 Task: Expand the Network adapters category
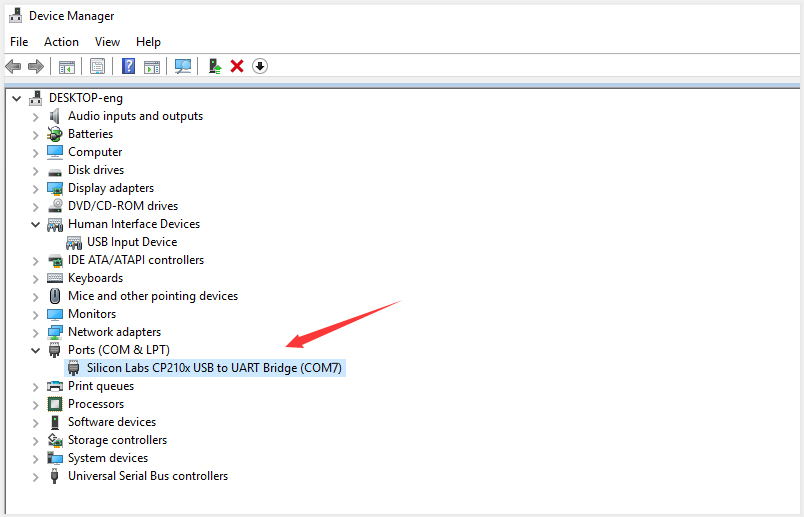click(x=36, y=332)
